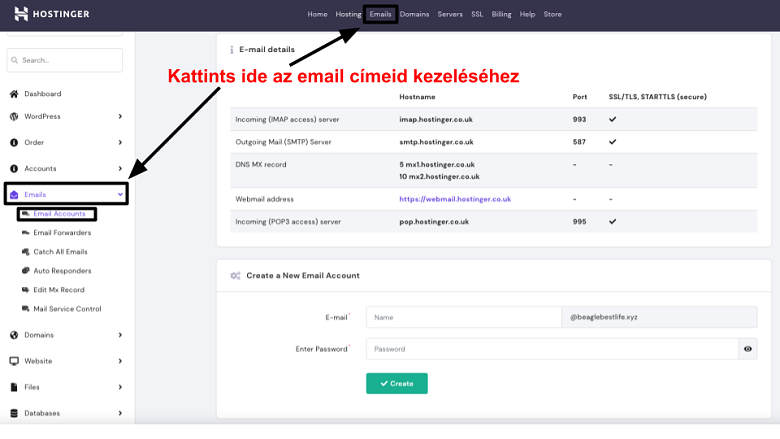The image size is (780, 439).
Task: Collapse the Emails sidebar section
Action: tap(120, 194)
